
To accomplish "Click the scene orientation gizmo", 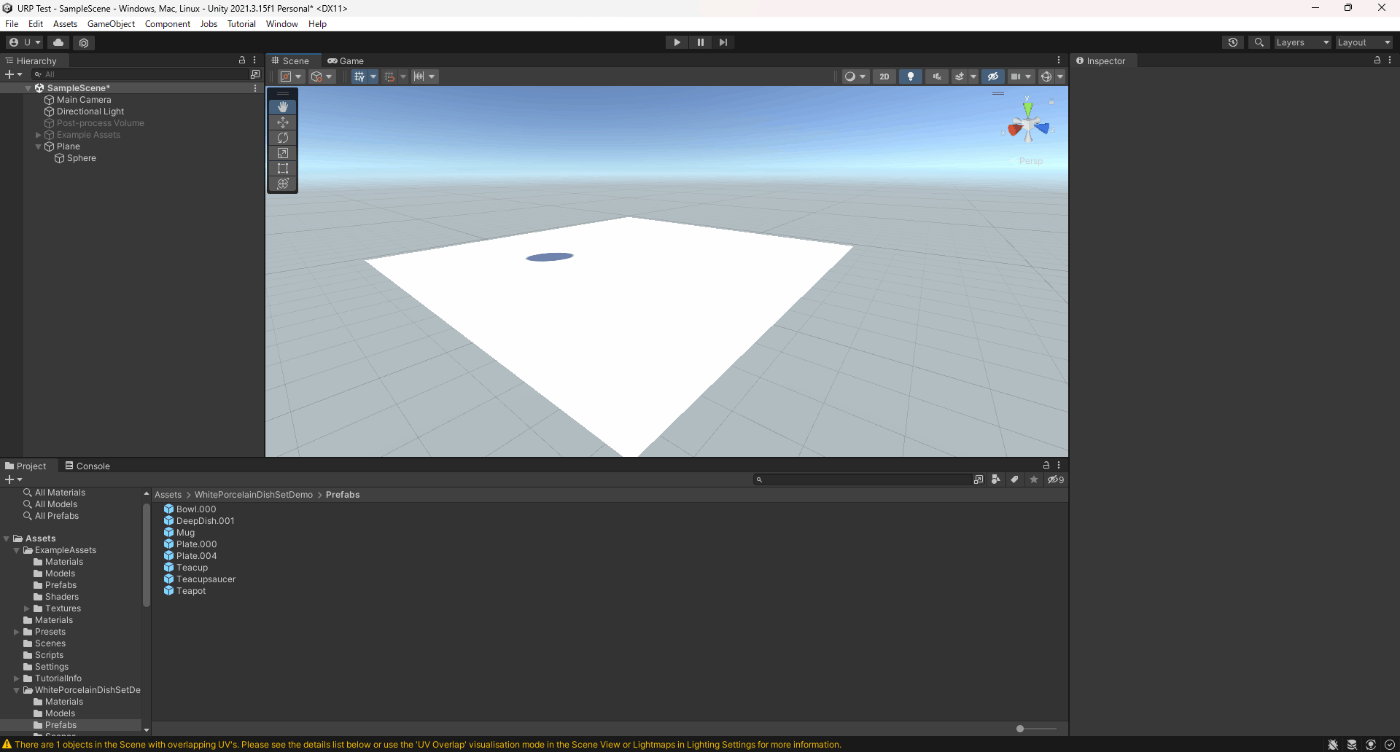I will pyautogui.click(x=1028, y=125).
